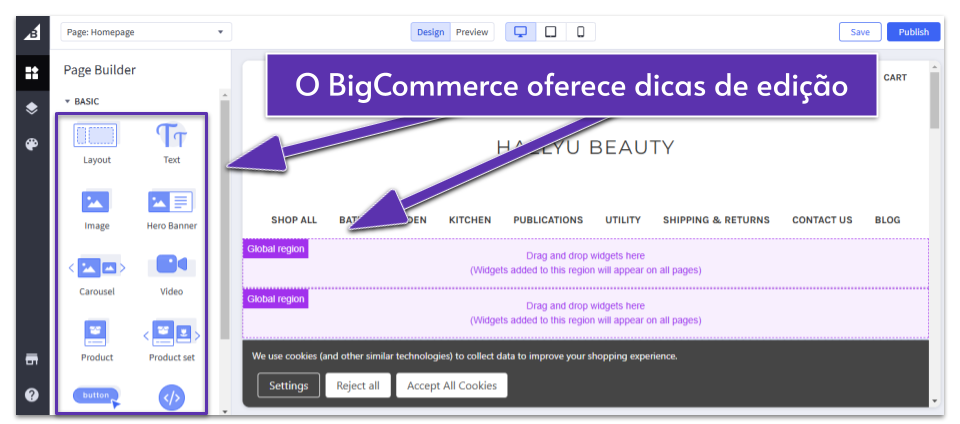Screen dimensions: 960x424
Task: Switch to Preview mode
Action: (x=472, y=32)
